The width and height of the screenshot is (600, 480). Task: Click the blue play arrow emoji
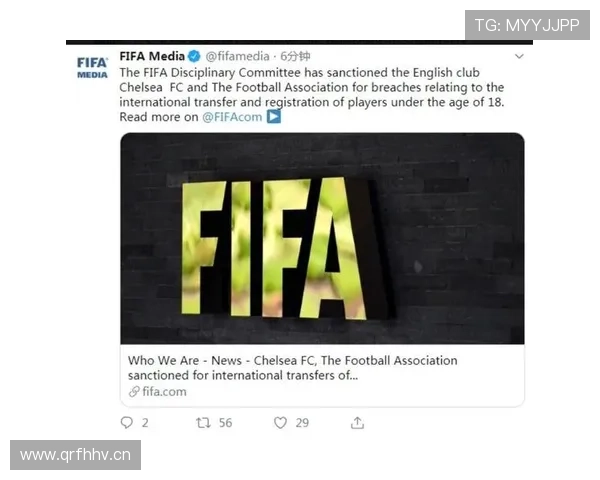274,117
